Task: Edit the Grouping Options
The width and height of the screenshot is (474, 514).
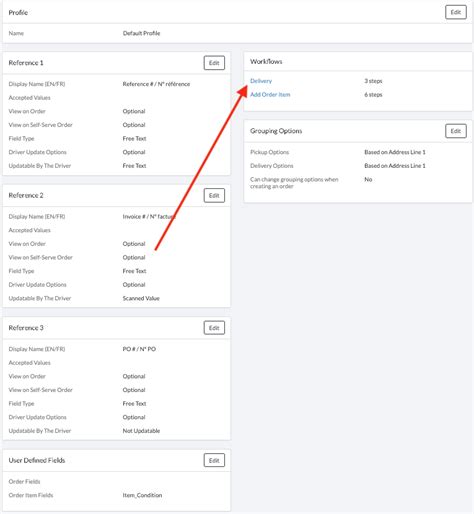Action: (455, 131)
